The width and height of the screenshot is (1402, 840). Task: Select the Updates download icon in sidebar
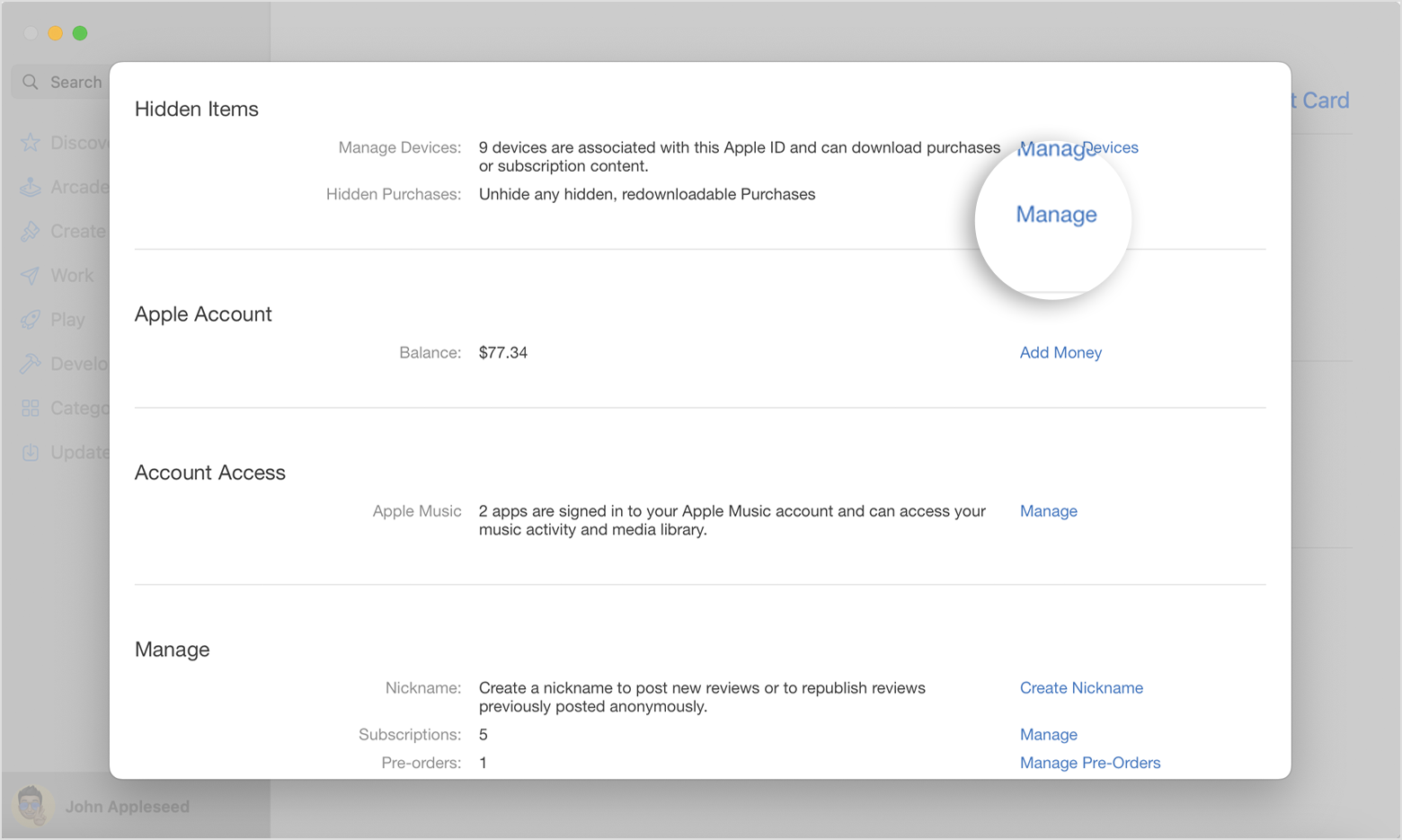(x=31, y=452)
